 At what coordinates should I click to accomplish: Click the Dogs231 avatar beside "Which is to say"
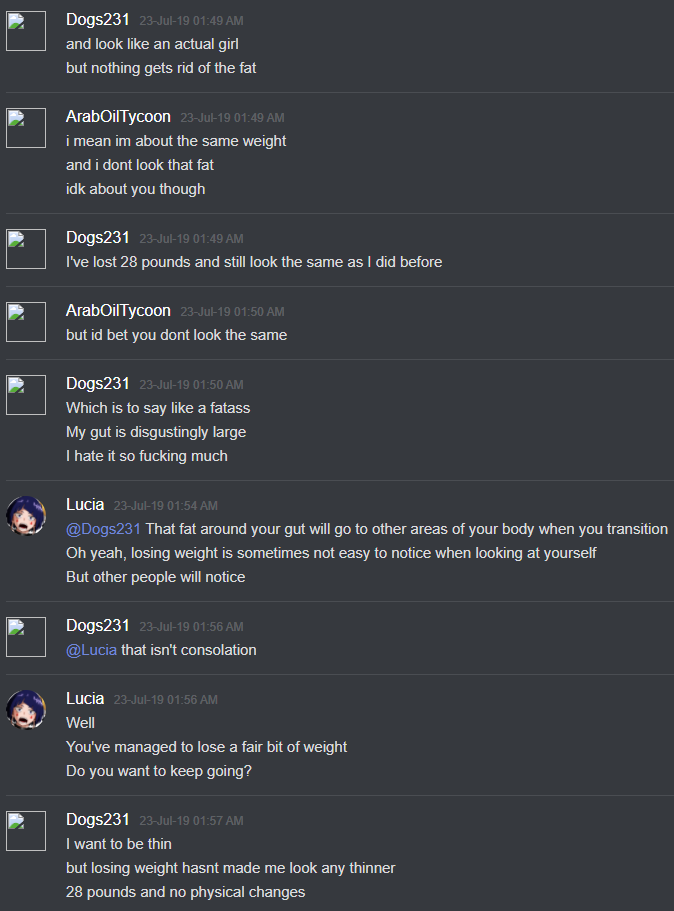pos(26,394)
